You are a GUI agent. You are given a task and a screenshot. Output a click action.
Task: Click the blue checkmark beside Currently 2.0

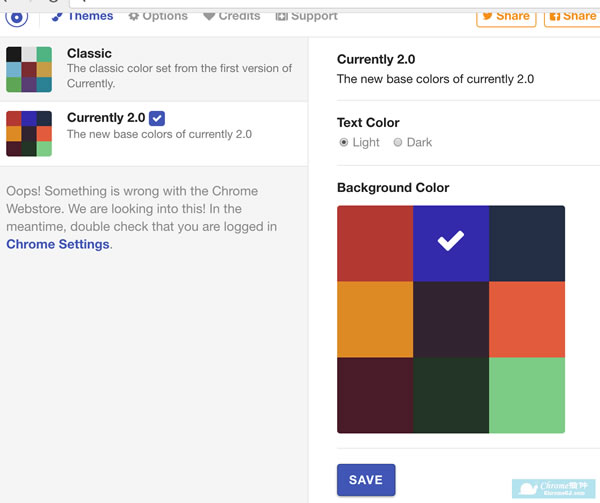click(157, 118)
